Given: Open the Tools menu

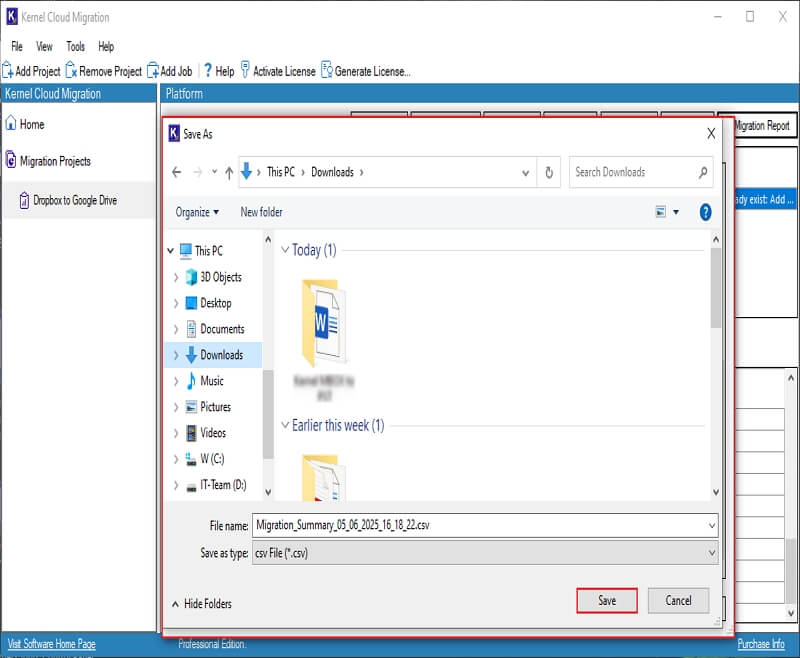Looking at the screenshot, I should (x=76, y=46).
